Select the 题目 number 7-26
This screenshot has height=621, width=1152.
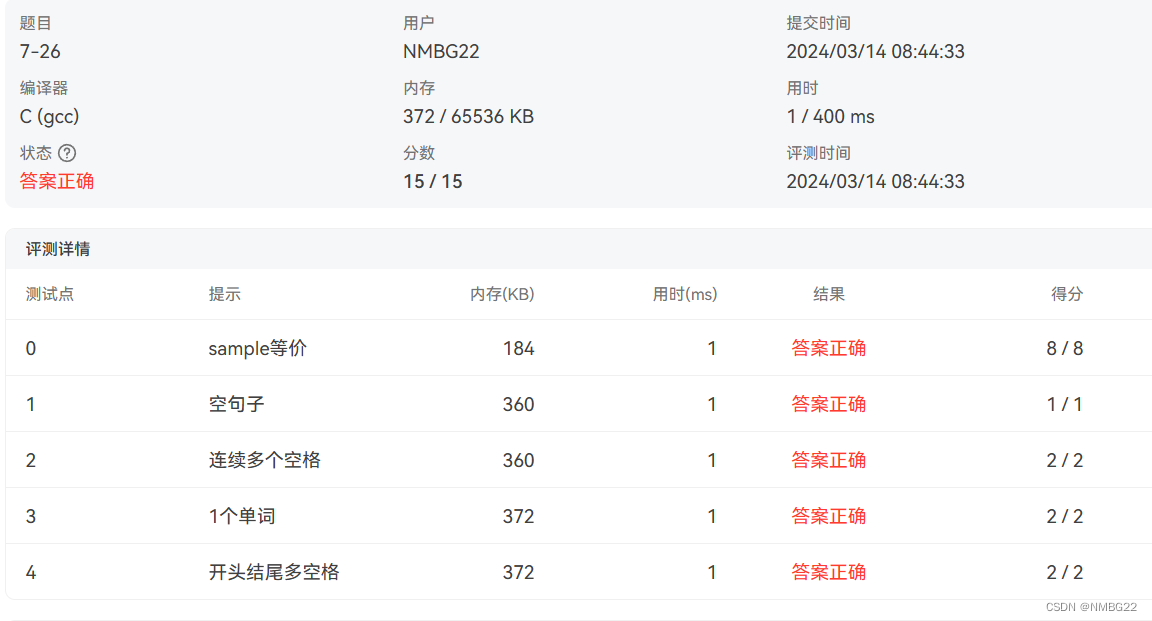coord(39,51)
